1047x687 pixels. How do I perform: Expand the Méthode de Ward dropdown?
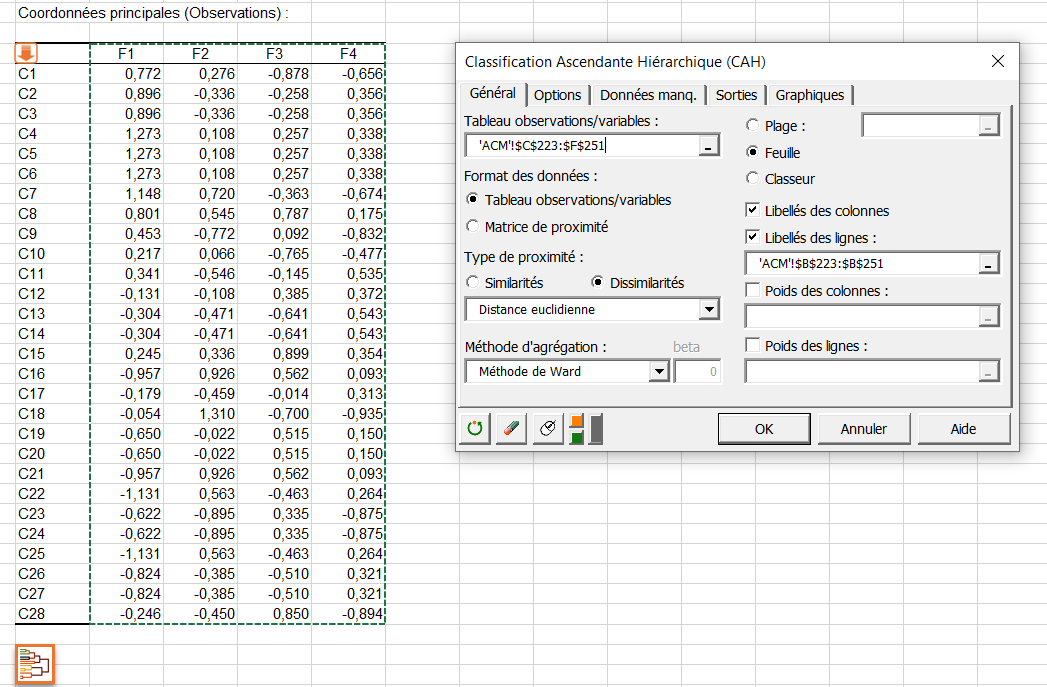coord(658,372)
